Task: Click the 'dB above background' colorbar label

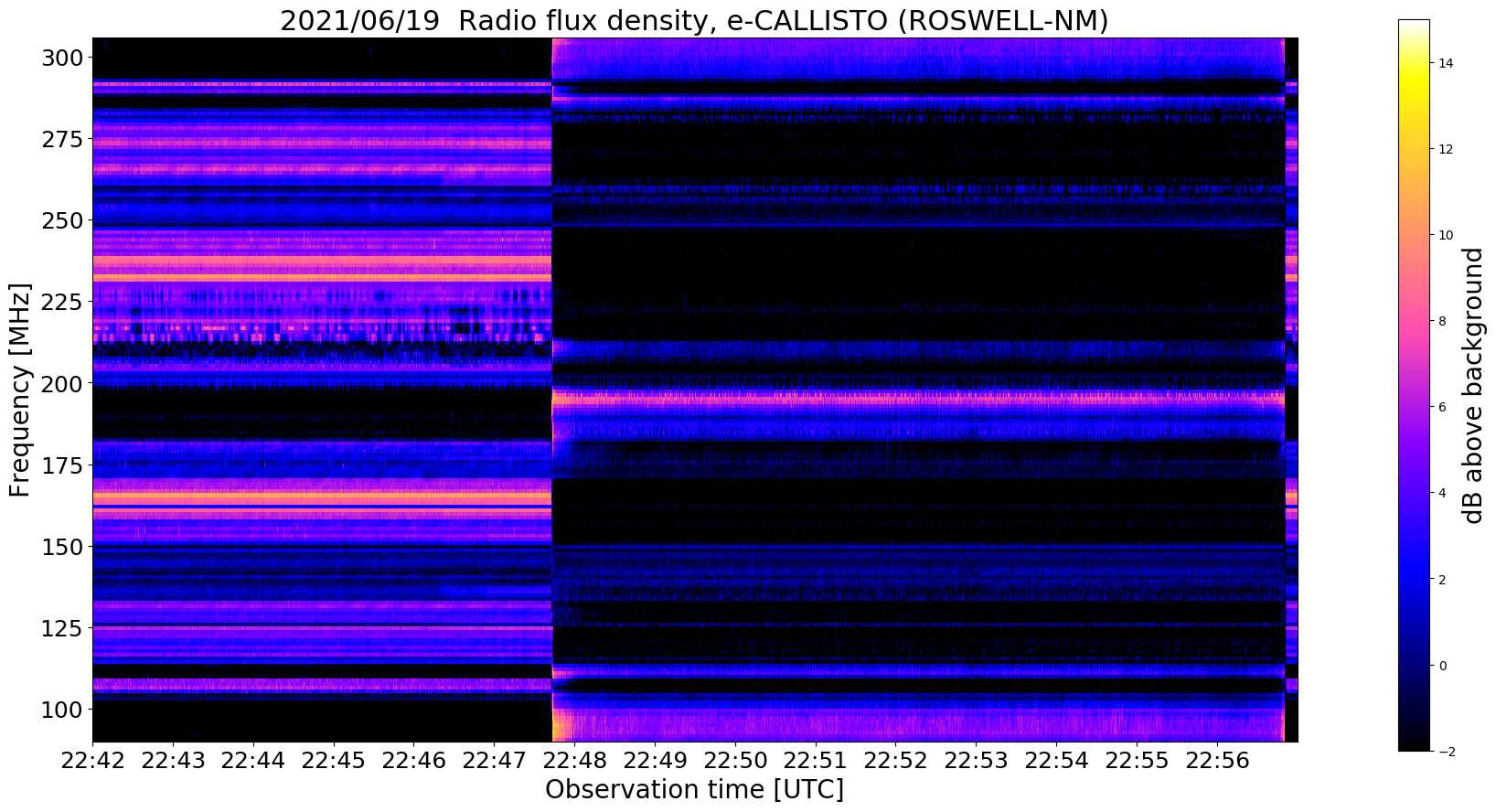Action: click(1473, 385)
